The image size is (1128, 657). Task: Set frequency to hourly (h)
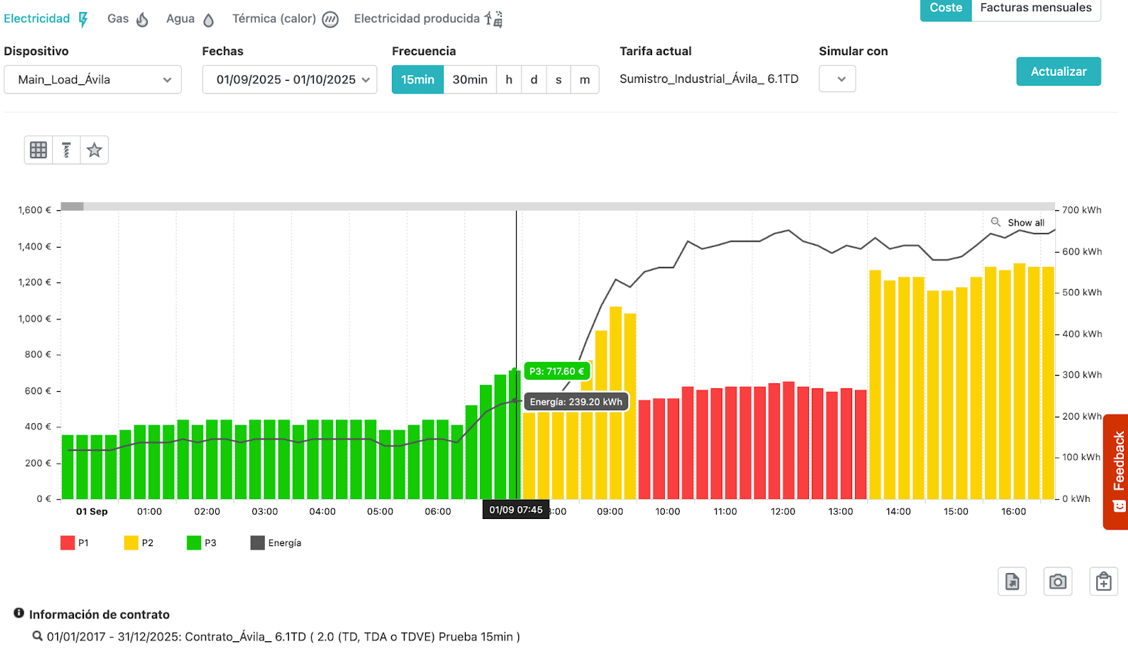(x=509, y=80)
